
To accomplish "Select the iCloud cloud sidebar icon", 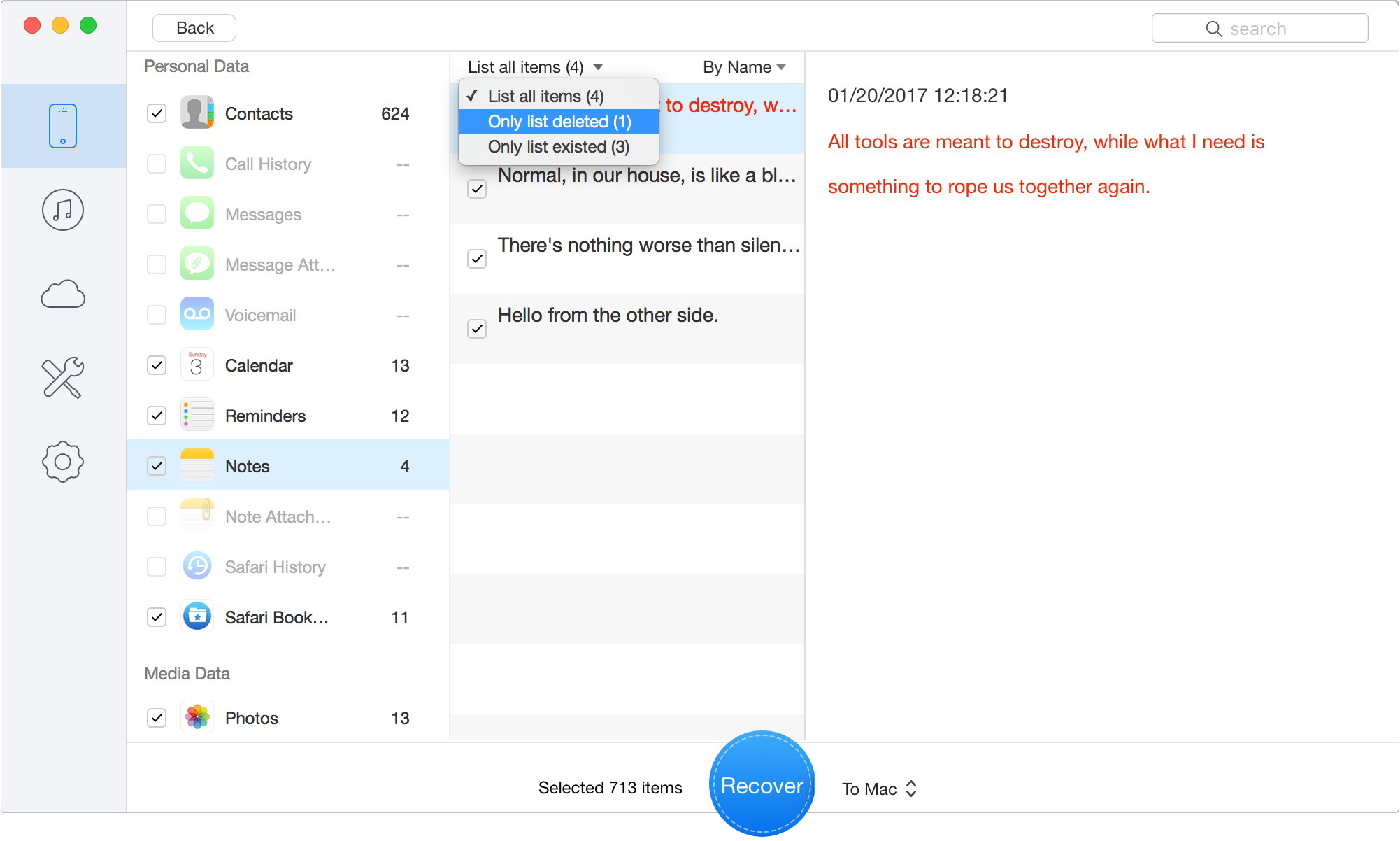I will [63, 294].
